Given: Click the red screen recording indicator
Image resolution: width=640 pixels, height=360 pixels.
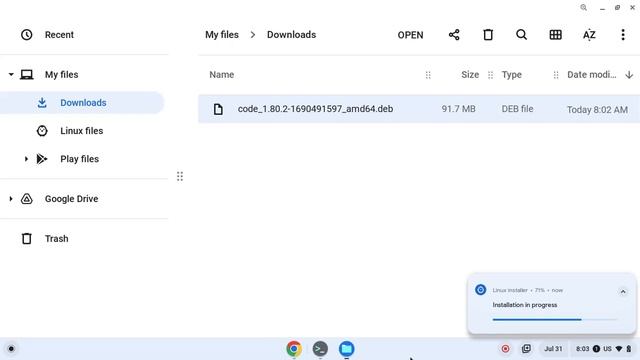Looking at the screenshot, I should click(505, 349).
